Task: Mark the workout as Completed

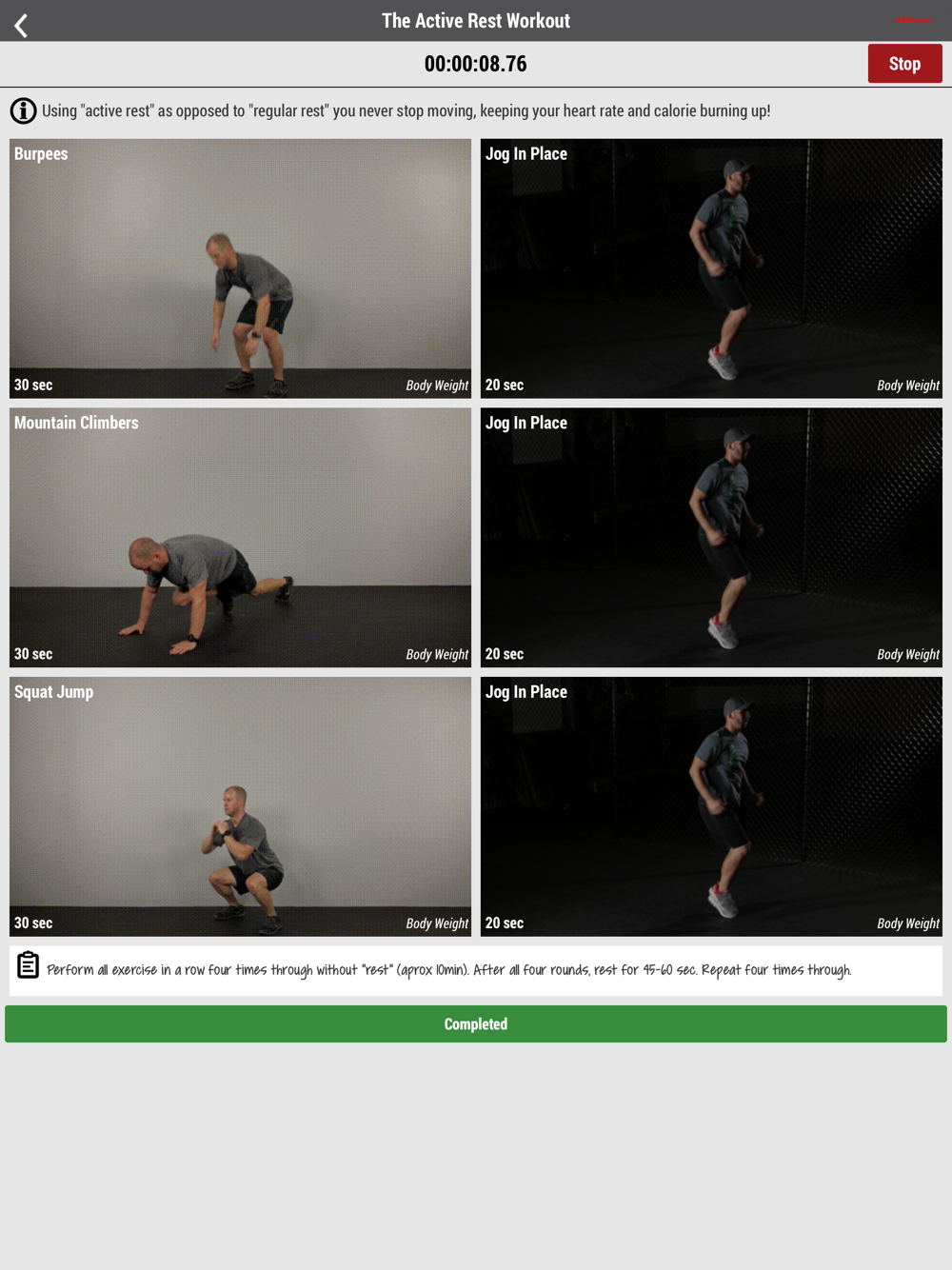Action: click(476, 1023)
